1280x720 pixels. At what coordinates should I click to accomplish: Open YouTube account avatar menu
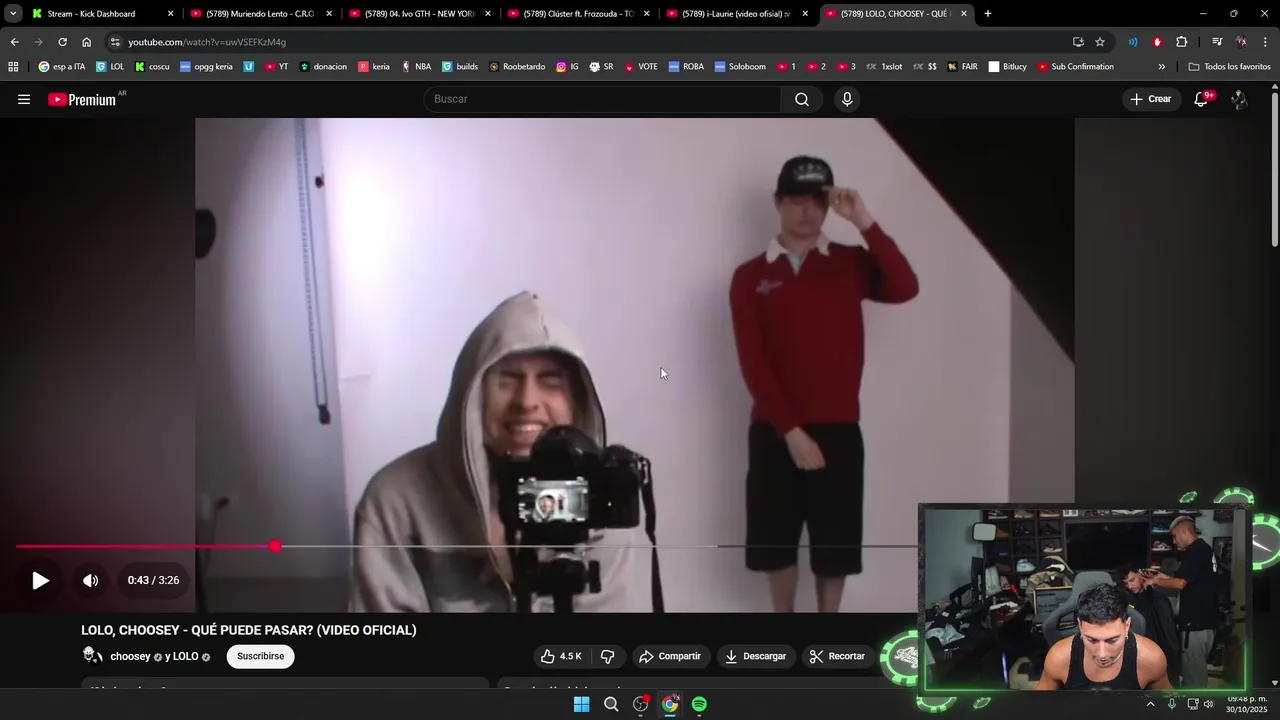click(x=1239, y=99)
